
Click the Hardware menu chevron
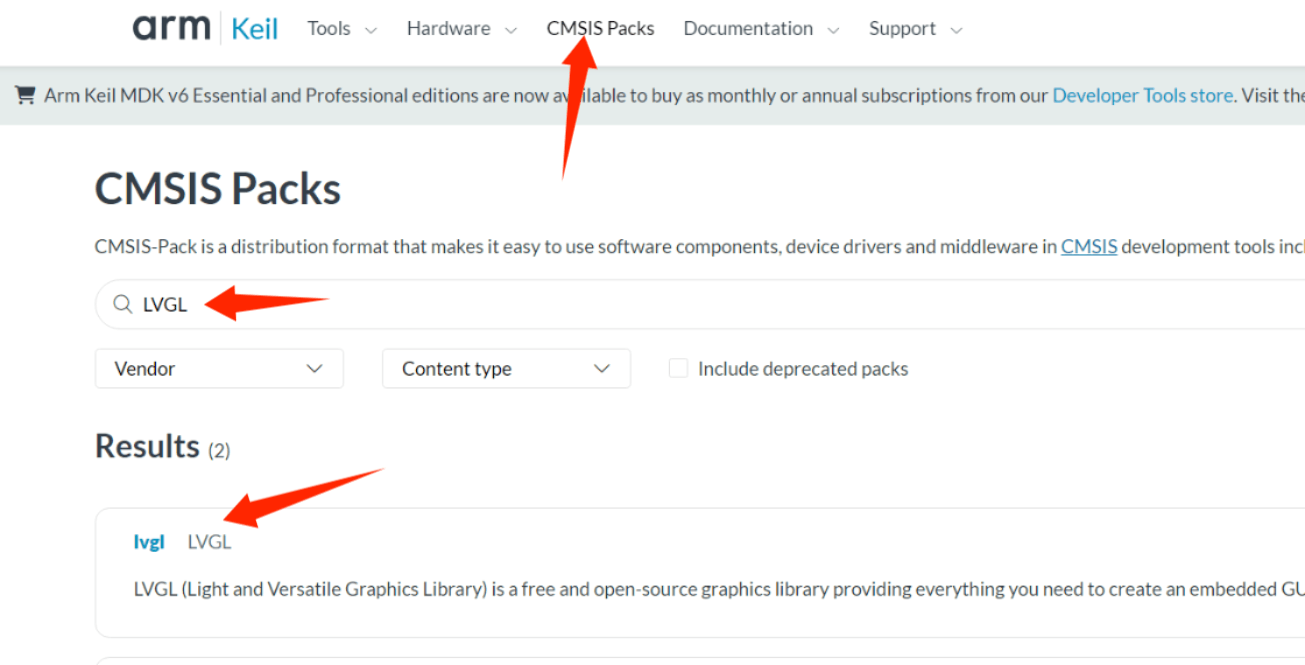coord(511,31)
